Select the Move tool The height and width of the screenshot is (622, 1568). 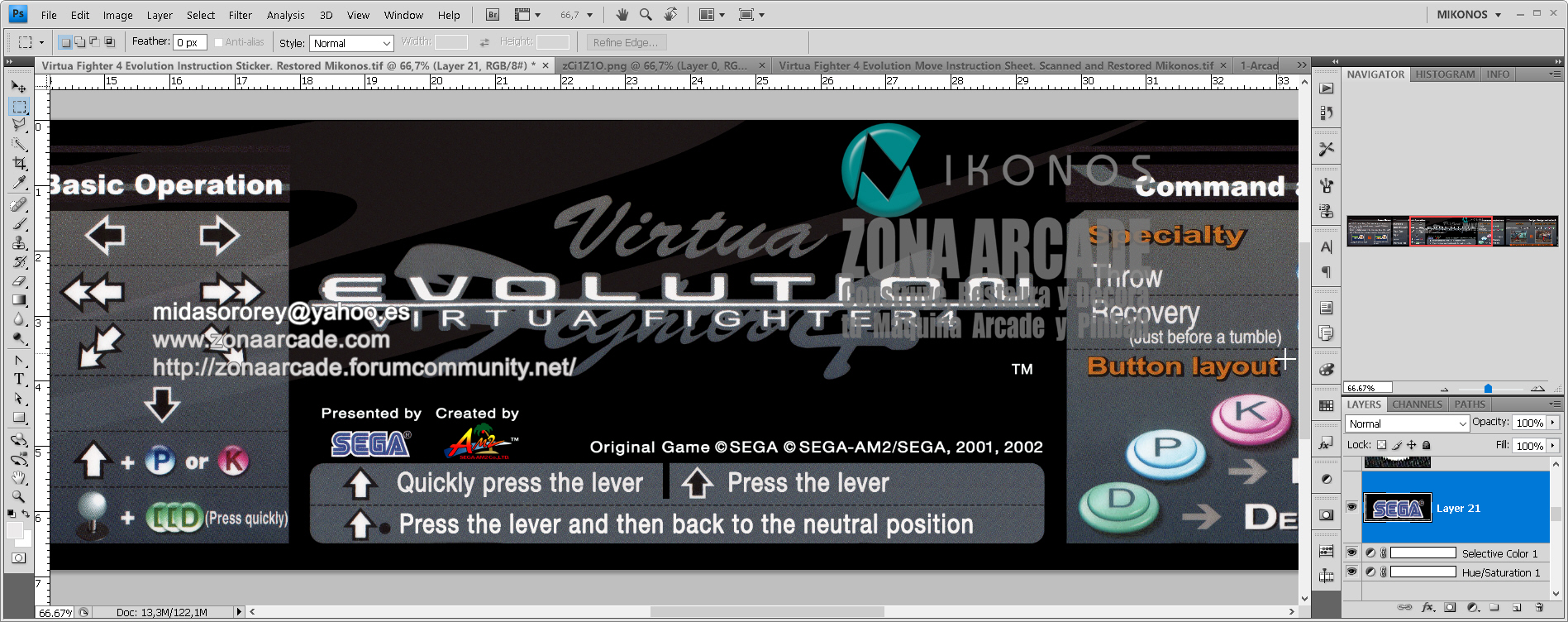pyautogui.click(x=19, y=86)
